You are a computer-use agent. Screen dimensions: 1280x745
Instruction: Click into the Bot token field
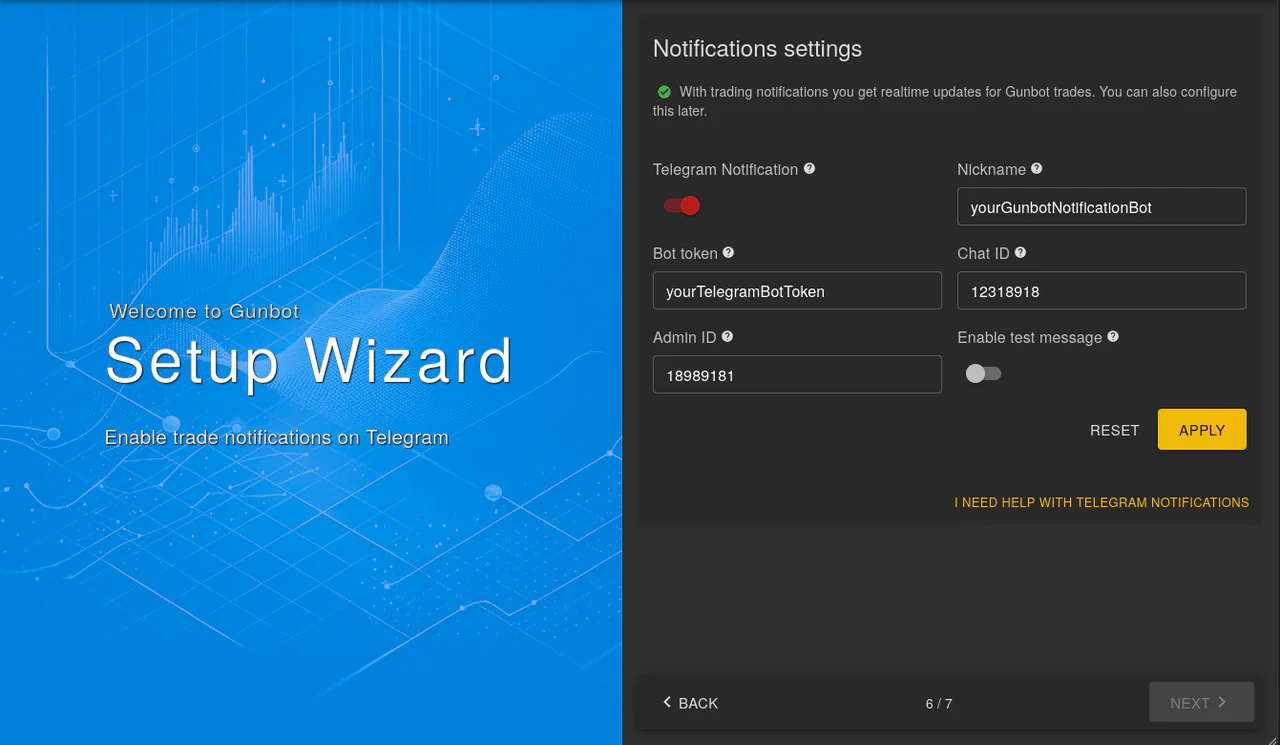pos(797,291)
